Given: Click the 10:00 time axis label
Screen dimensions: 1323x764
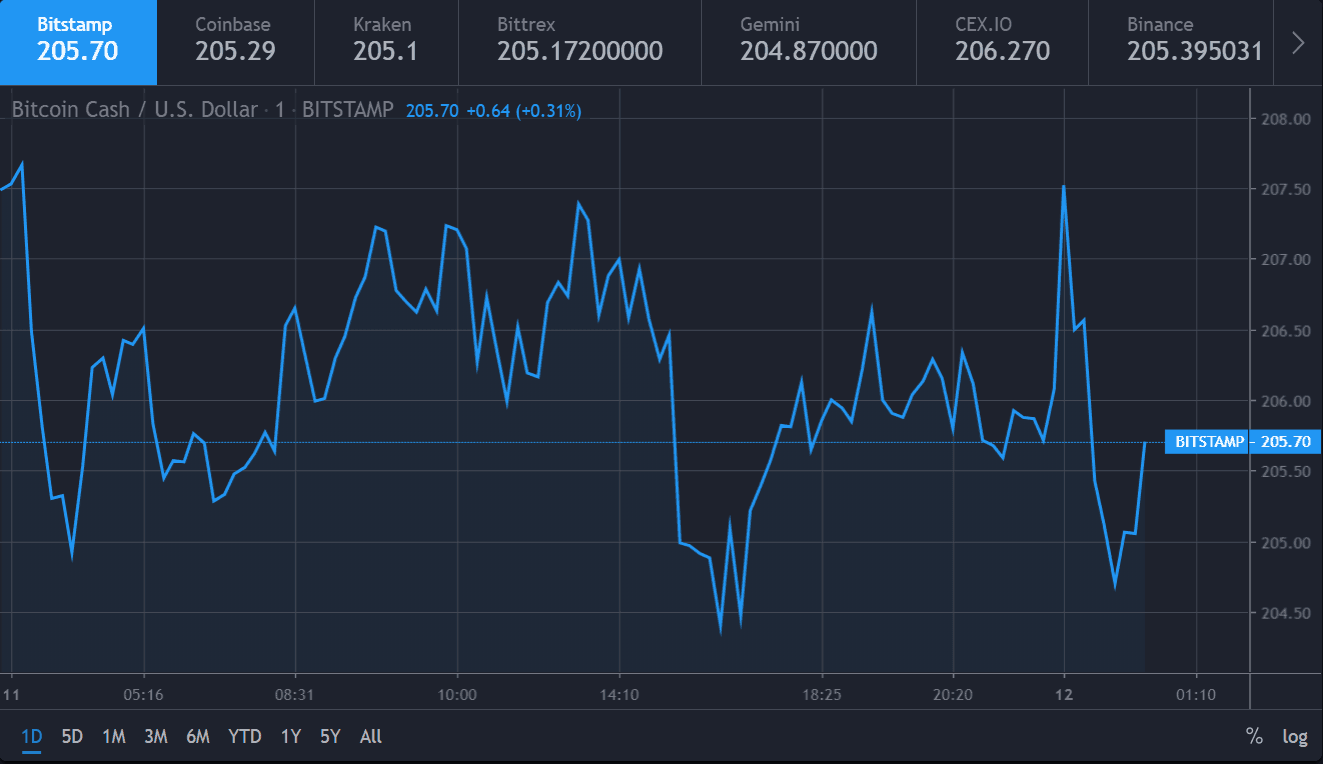Looking at the screenshot, I should tap(457, 694).
